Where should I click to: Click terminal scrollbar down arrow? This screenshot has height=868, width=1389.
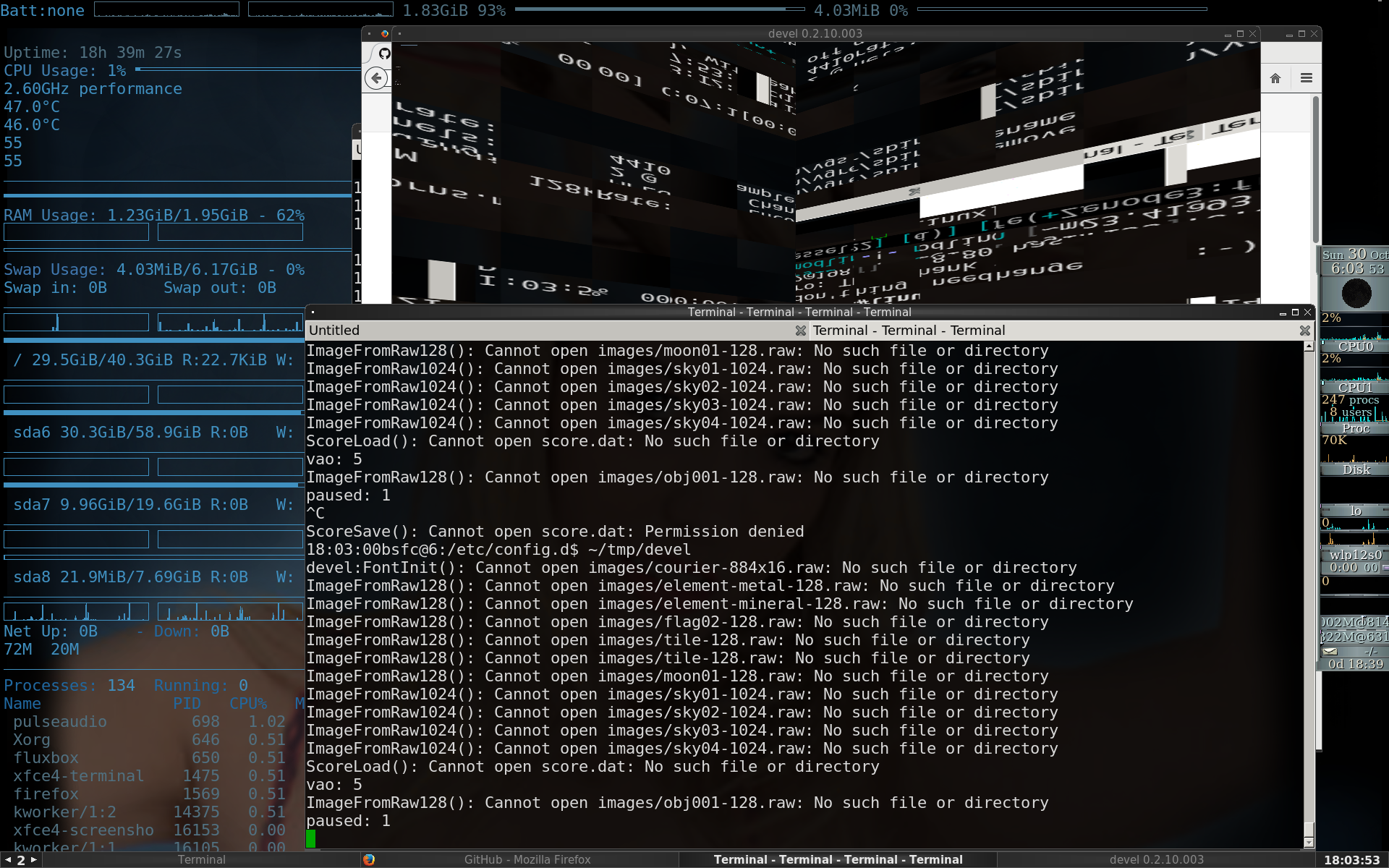pyautogui.click(x=1309, y=843)
